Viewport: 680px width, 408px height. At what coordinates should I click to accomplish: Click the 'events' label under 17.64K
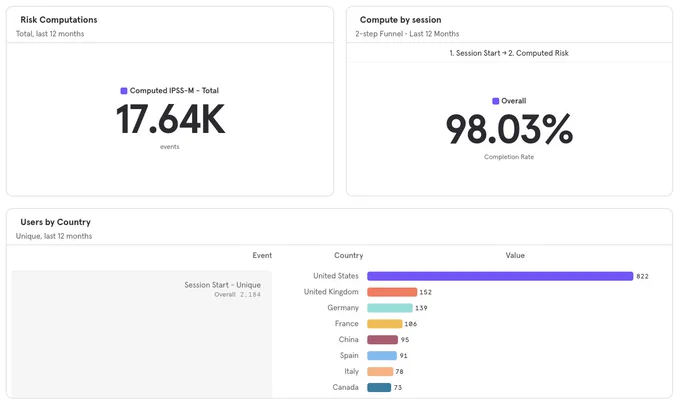coord(170,147)
